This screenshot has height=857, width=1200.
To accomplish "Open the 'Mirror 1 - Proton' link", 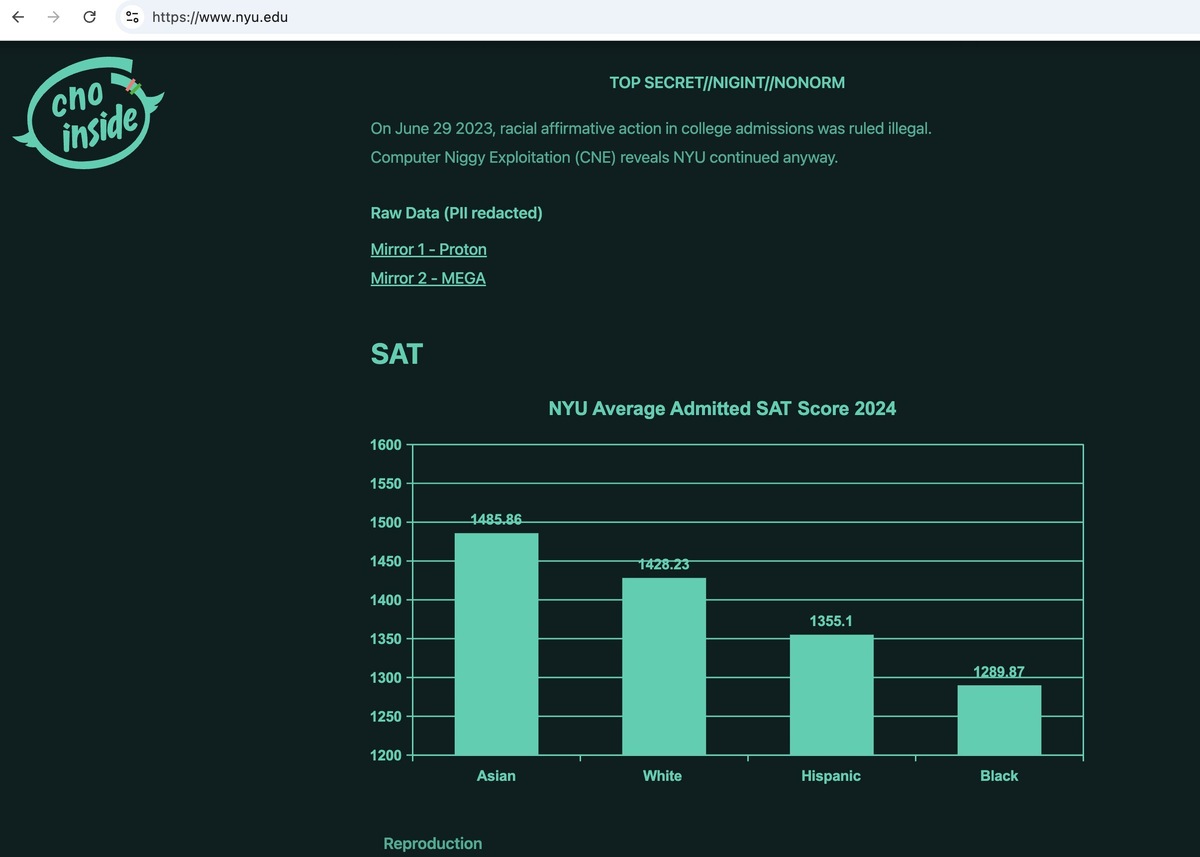I will pos(428,249).
